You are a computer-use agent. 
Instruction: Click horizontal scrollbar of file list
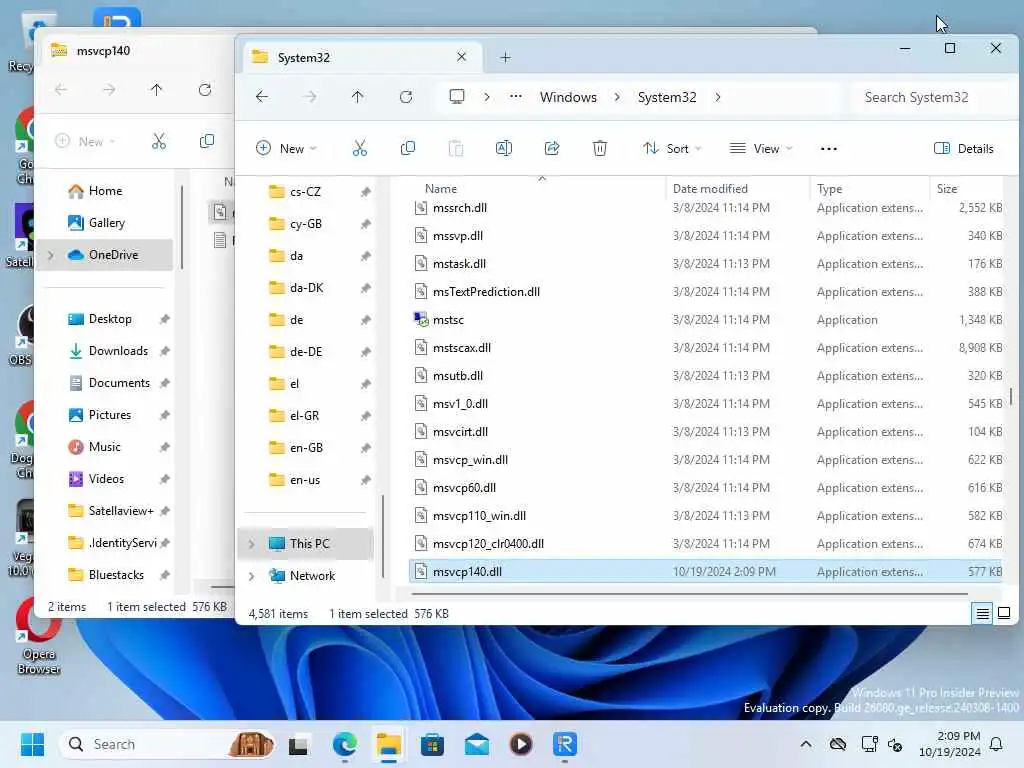pyautogui.click(x=689, y=594)
